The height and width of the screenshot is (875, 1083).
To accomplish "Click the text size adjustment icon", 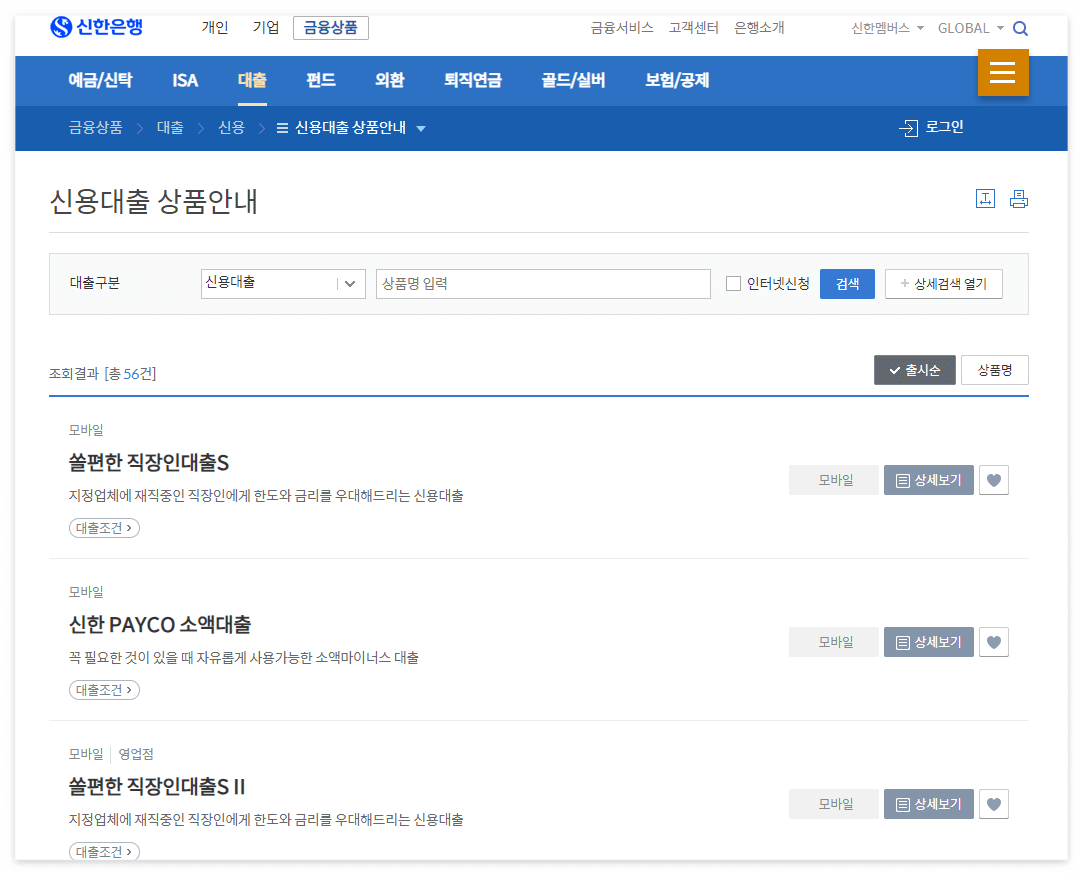I will point(985,199).
